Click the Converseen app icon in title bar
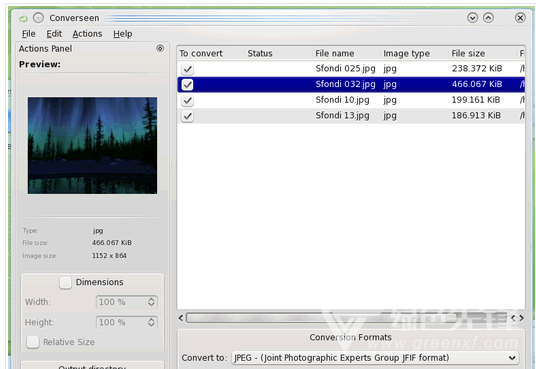536x369 pixels. coord(23,18)
